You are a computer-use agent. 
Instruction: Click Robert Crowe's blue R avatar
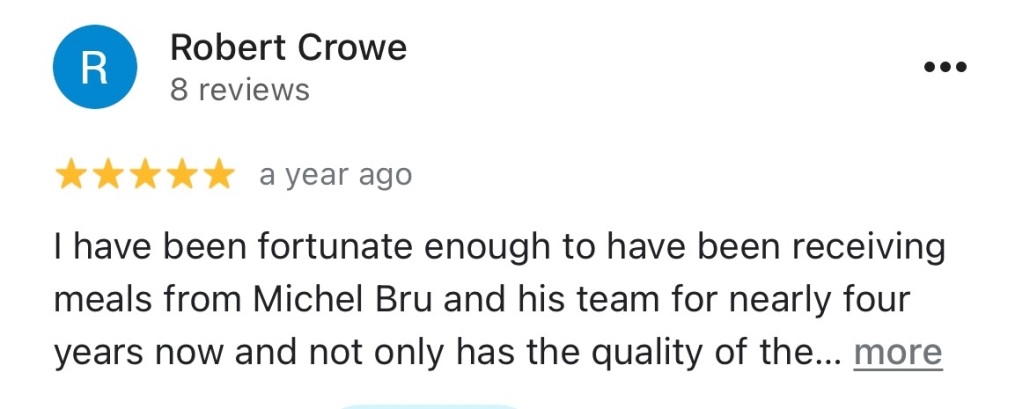click(x=94, y=67)
